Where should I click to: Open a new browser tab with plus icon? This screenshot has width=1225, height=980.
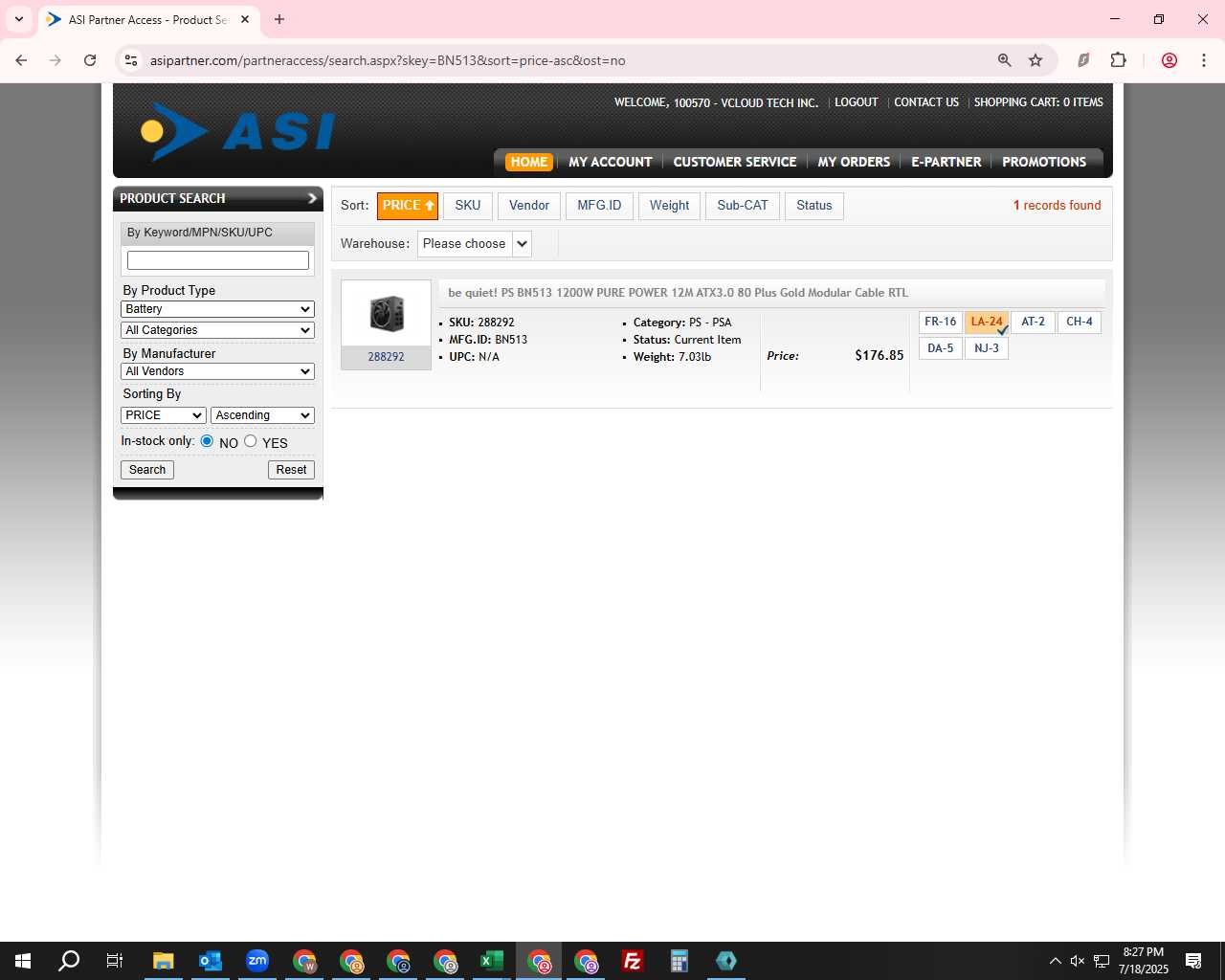coord(278,19)
